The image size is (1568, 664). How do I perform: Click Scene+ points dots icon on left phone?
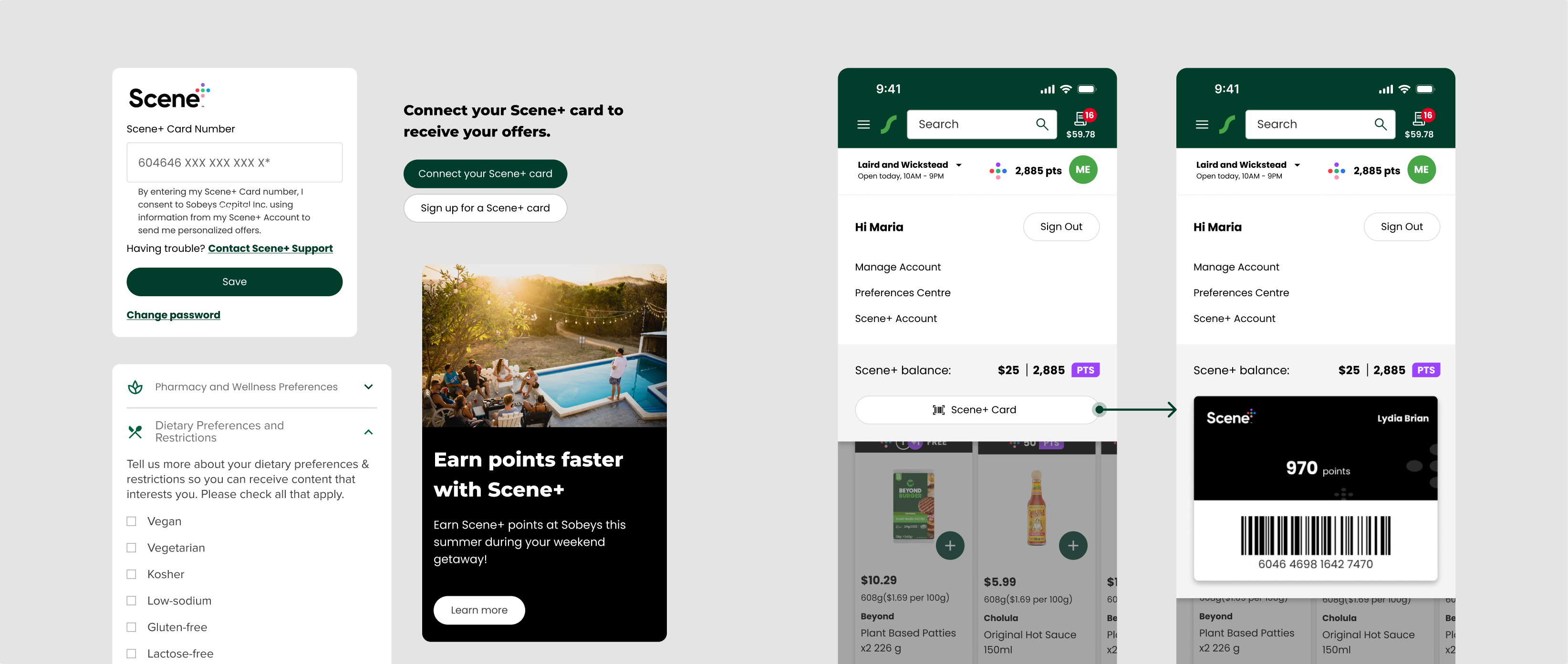[x=997, y=170]
